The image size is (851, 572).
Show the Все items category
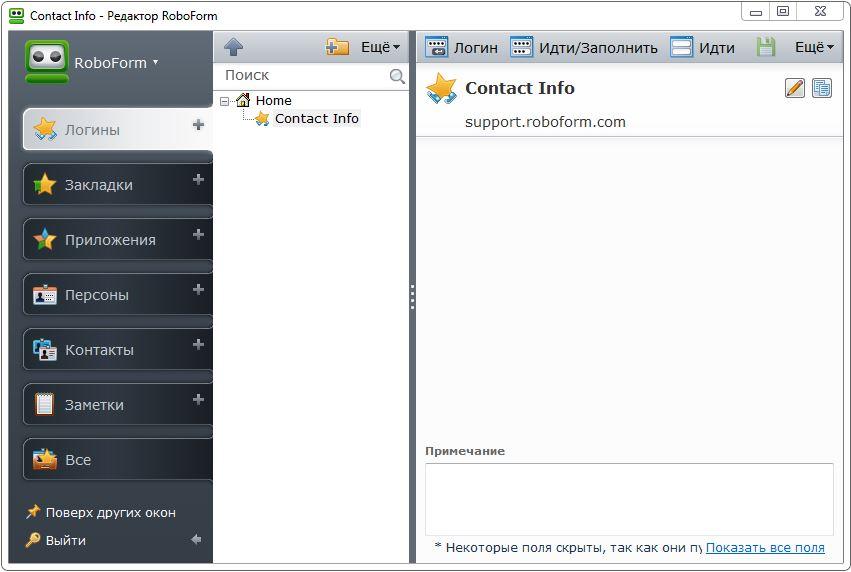click(118, 460)
